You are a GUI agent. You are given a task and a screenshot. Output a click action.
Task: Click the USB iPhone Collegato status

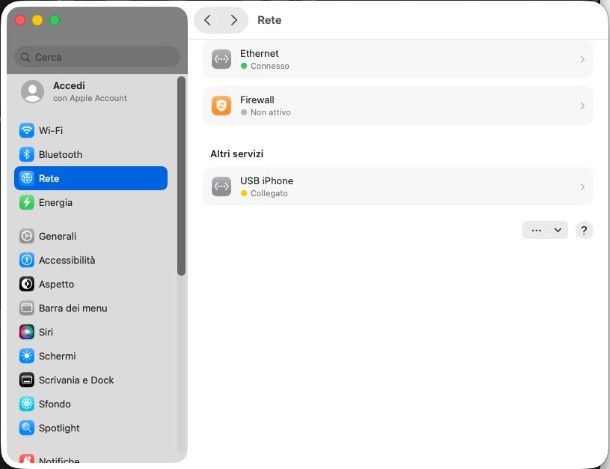pos(269,193)
